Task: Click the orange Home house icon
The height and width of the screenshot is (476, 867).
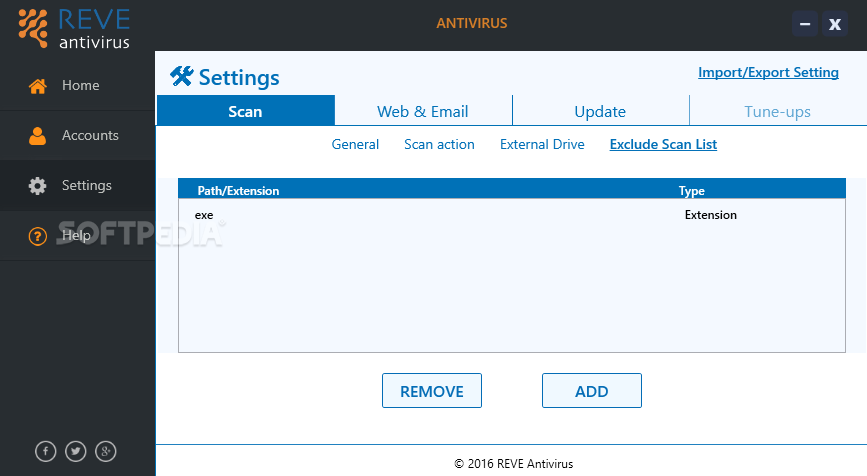Action: click(38, 86)
